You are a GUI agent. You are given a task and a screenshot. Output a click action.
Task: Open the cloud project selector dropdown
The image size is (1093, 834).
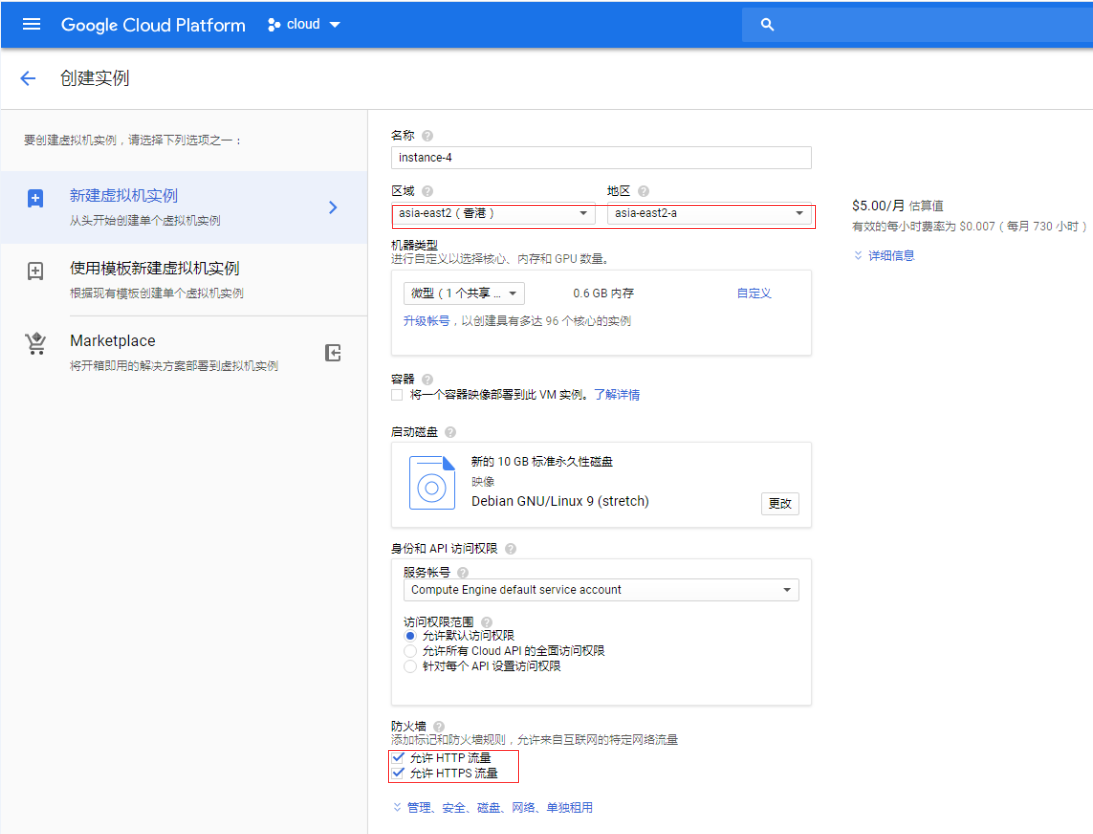[x=304, y=24]
